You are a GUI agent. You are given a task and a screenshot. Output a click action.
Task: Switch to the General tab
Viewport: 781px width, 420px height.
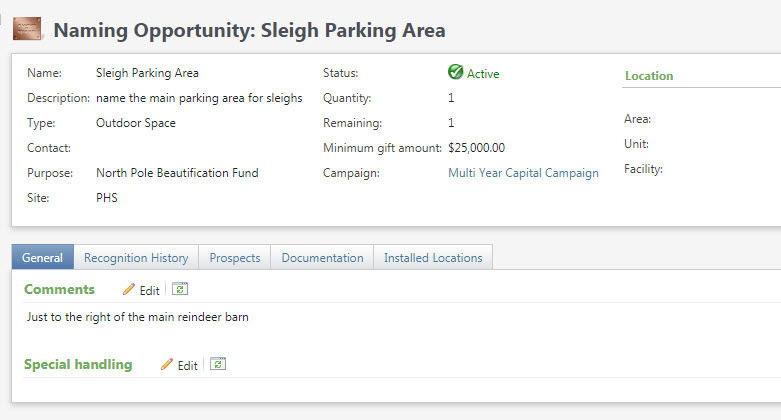pos(42,258)
